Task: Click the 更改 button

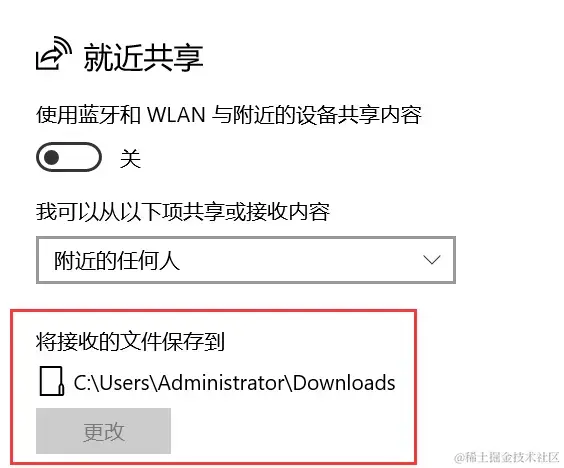Action: coord(103,431)
